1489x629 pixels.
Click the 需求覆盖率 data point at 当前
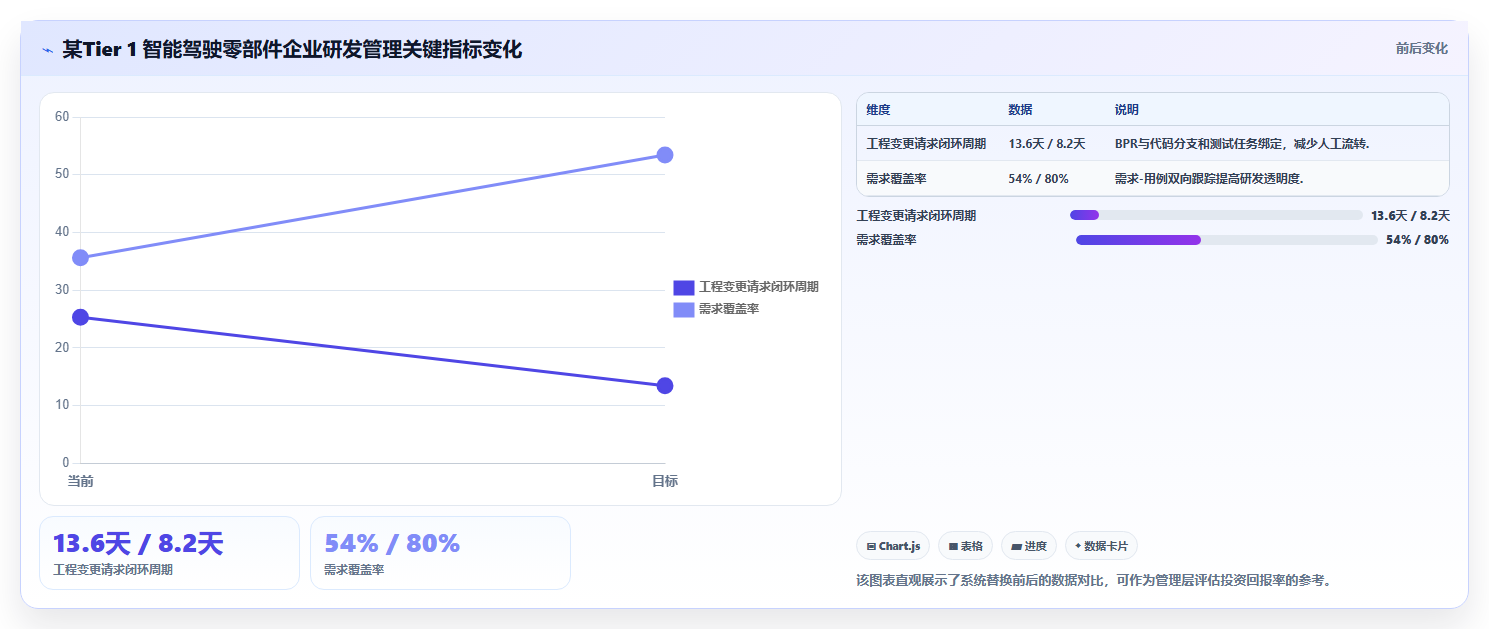point(81,258)
